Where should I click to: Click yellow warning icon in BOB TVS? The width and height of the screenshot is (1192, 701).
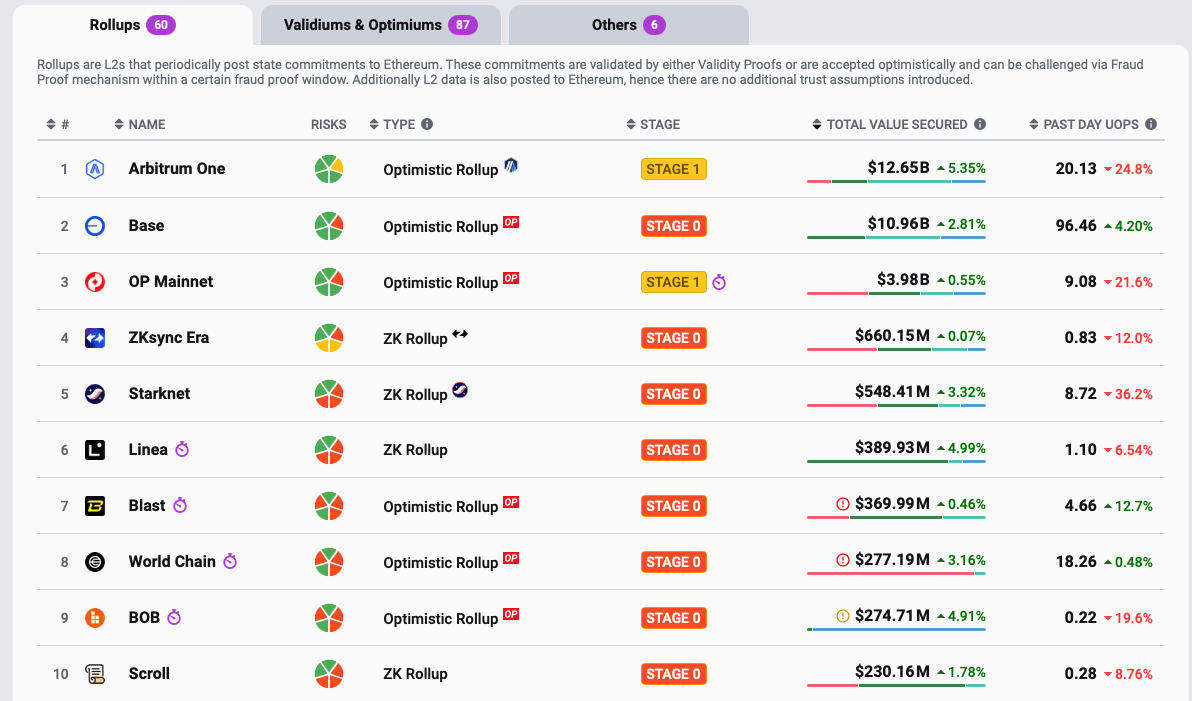pos(842,616)
